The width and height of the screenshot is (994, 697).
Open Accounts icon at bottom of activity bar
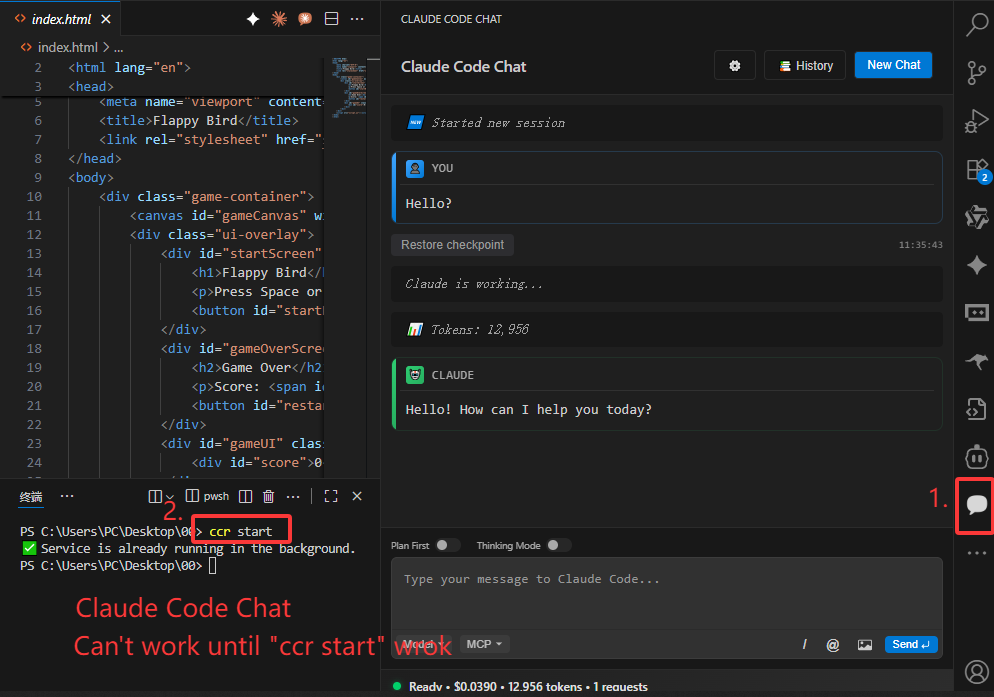click(x=977, y=671)
